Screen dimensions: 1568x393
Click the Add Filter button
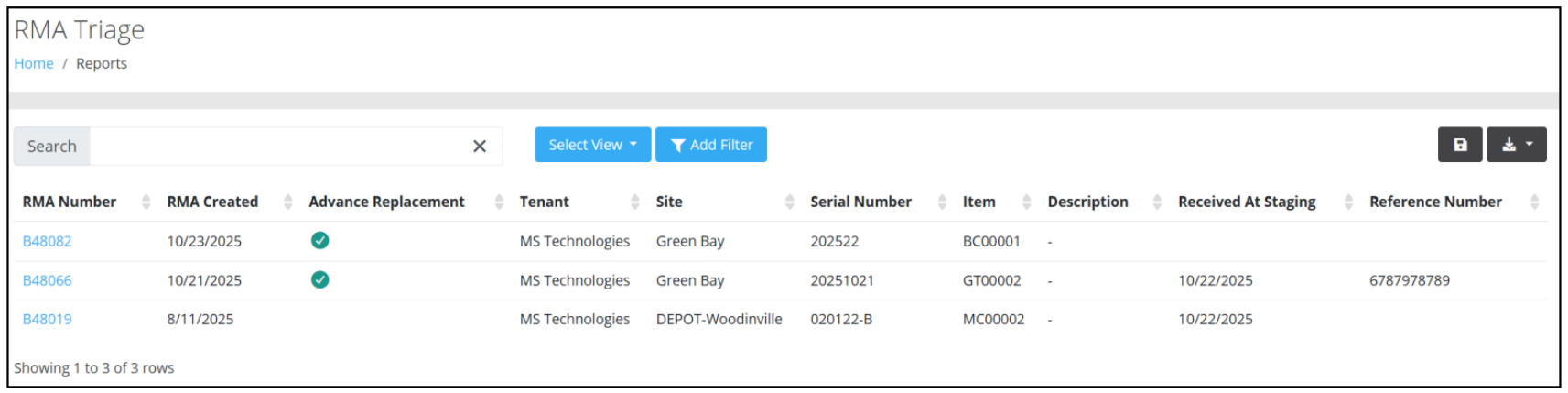pos(711,145)
